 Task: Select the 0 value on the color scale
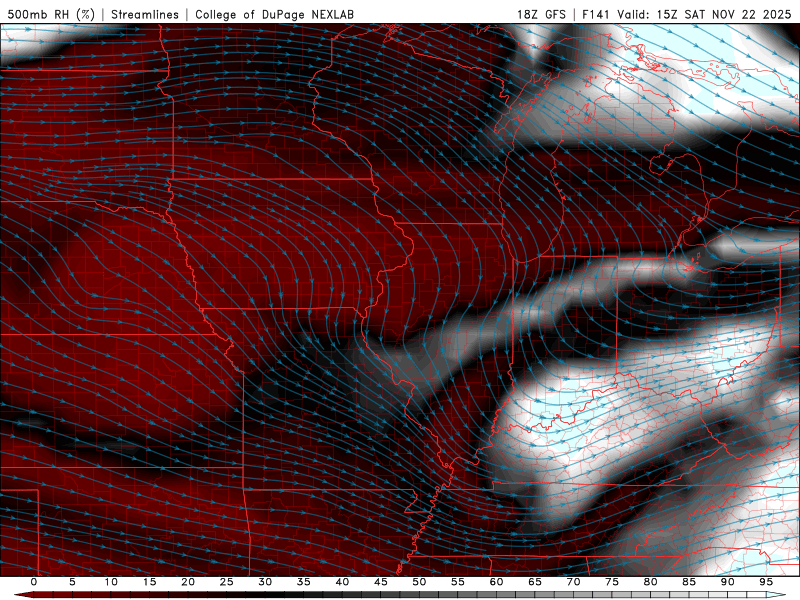point(34,582)
